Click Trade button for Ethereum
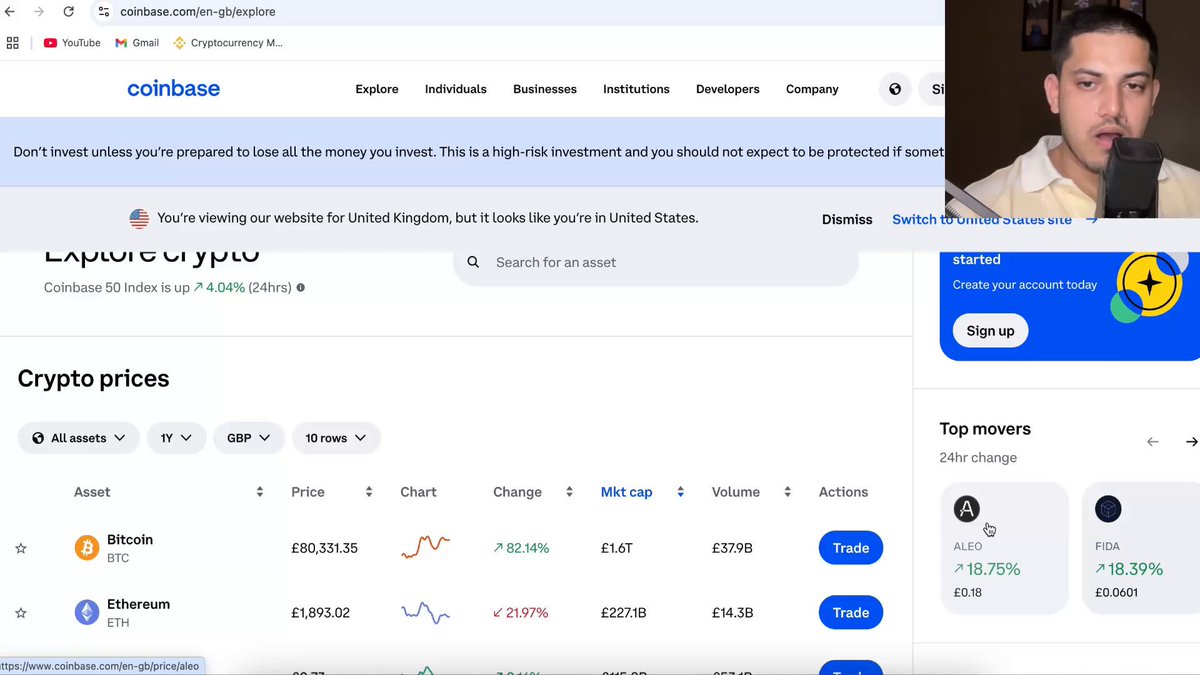 (x=851, y=613)
